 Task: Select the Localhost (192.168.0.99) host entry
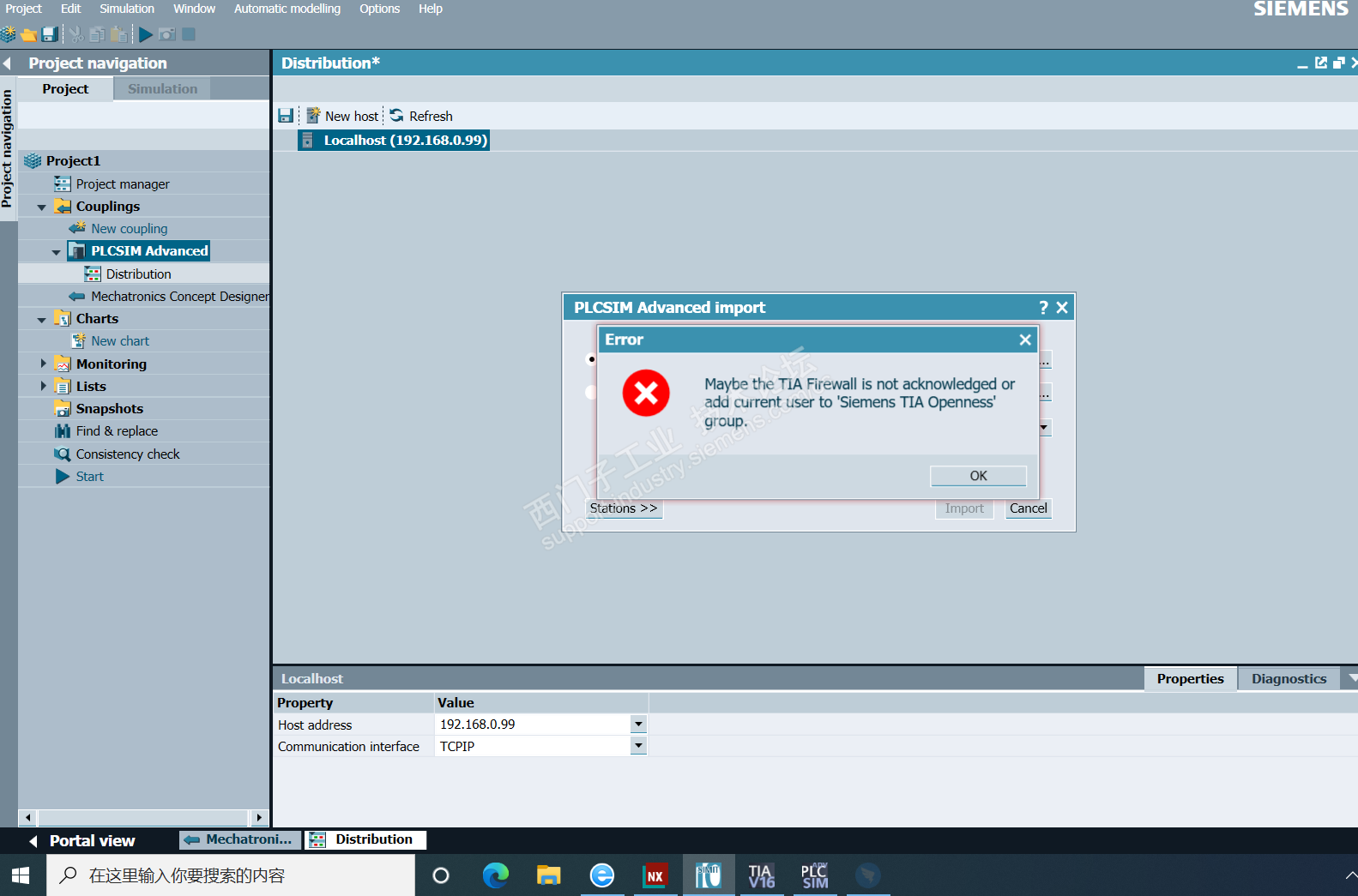394,141
